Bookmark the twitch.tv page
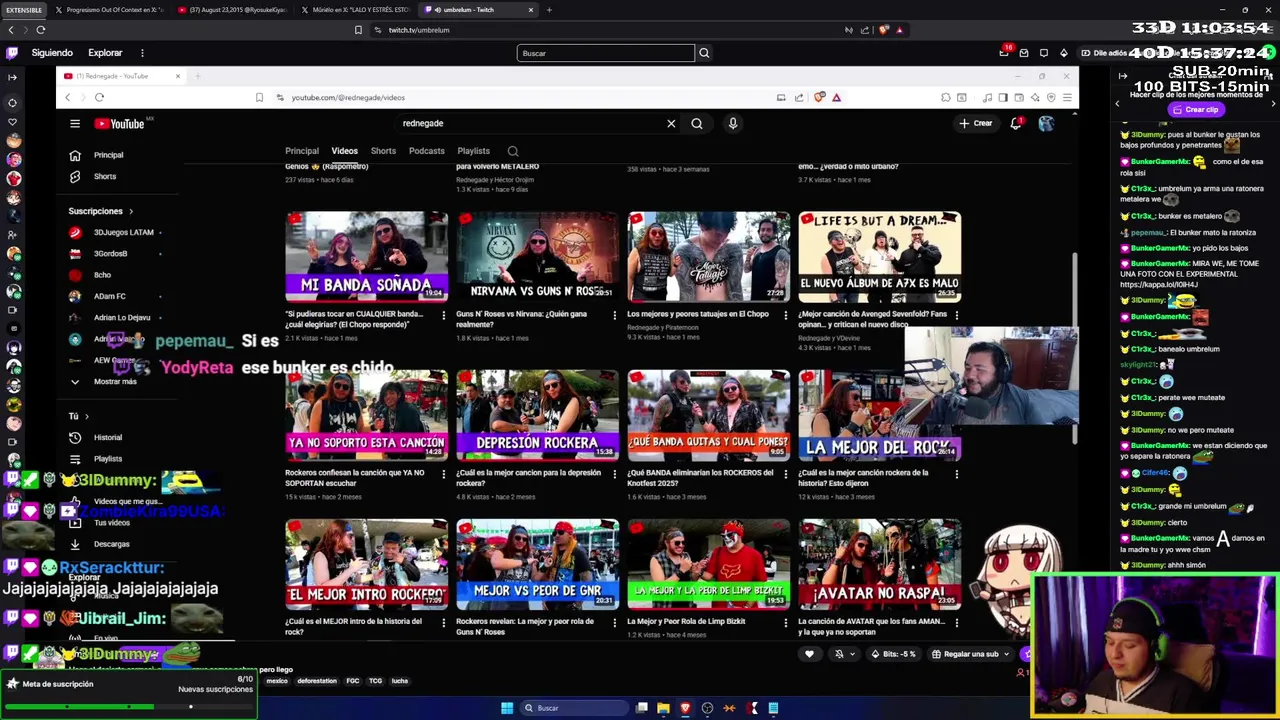 tap(358, 30)
